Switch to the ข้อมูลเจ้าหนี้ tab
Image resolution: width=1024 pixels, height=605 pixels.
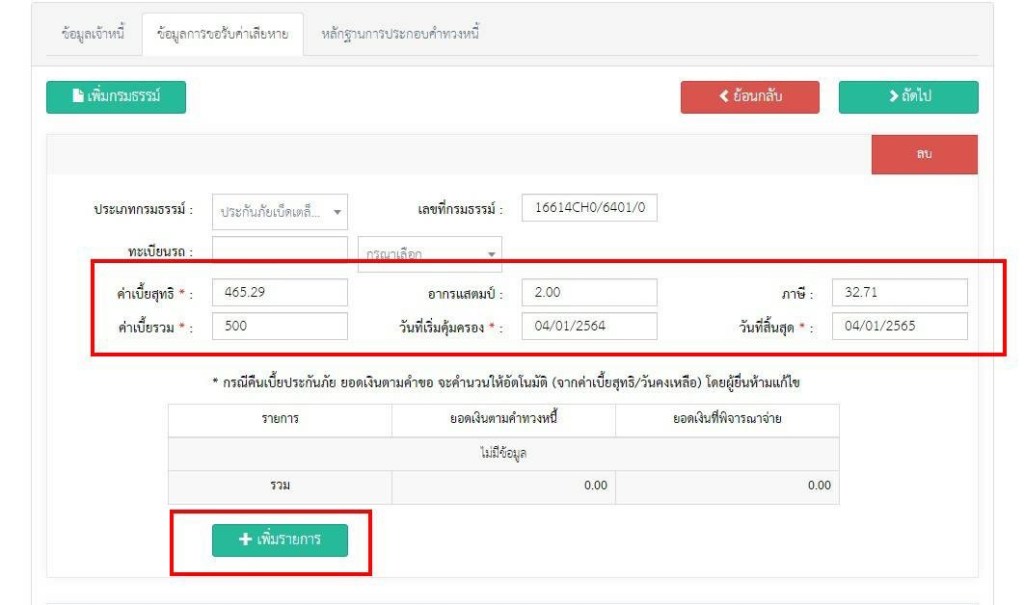pos(93,34)
